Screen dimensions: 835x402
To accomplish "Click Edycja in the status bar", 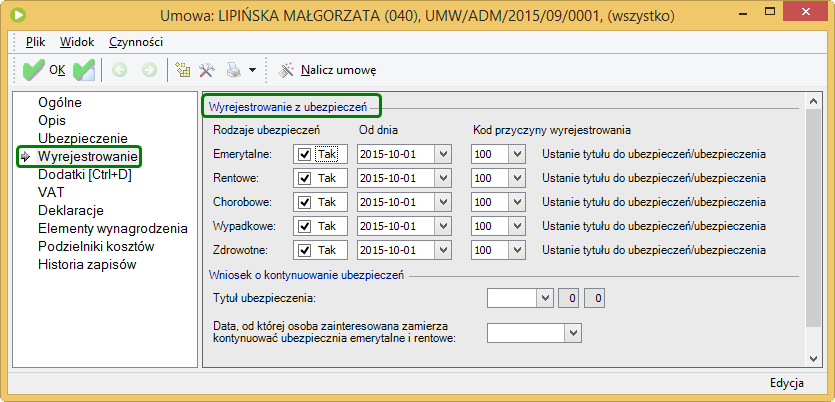I will (x=787, y=383).
